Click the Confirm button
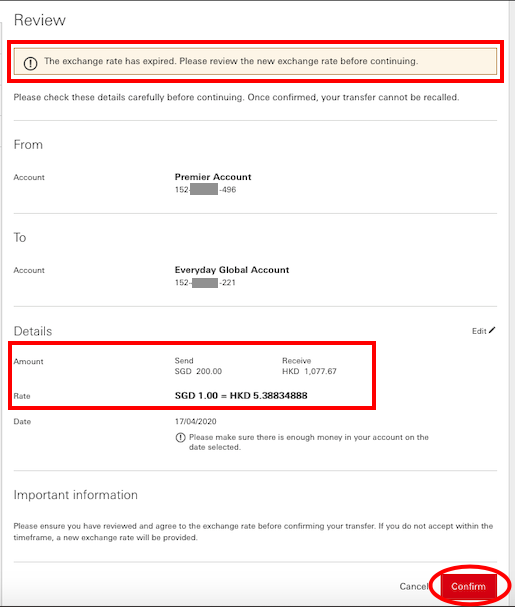 [468, 586]
